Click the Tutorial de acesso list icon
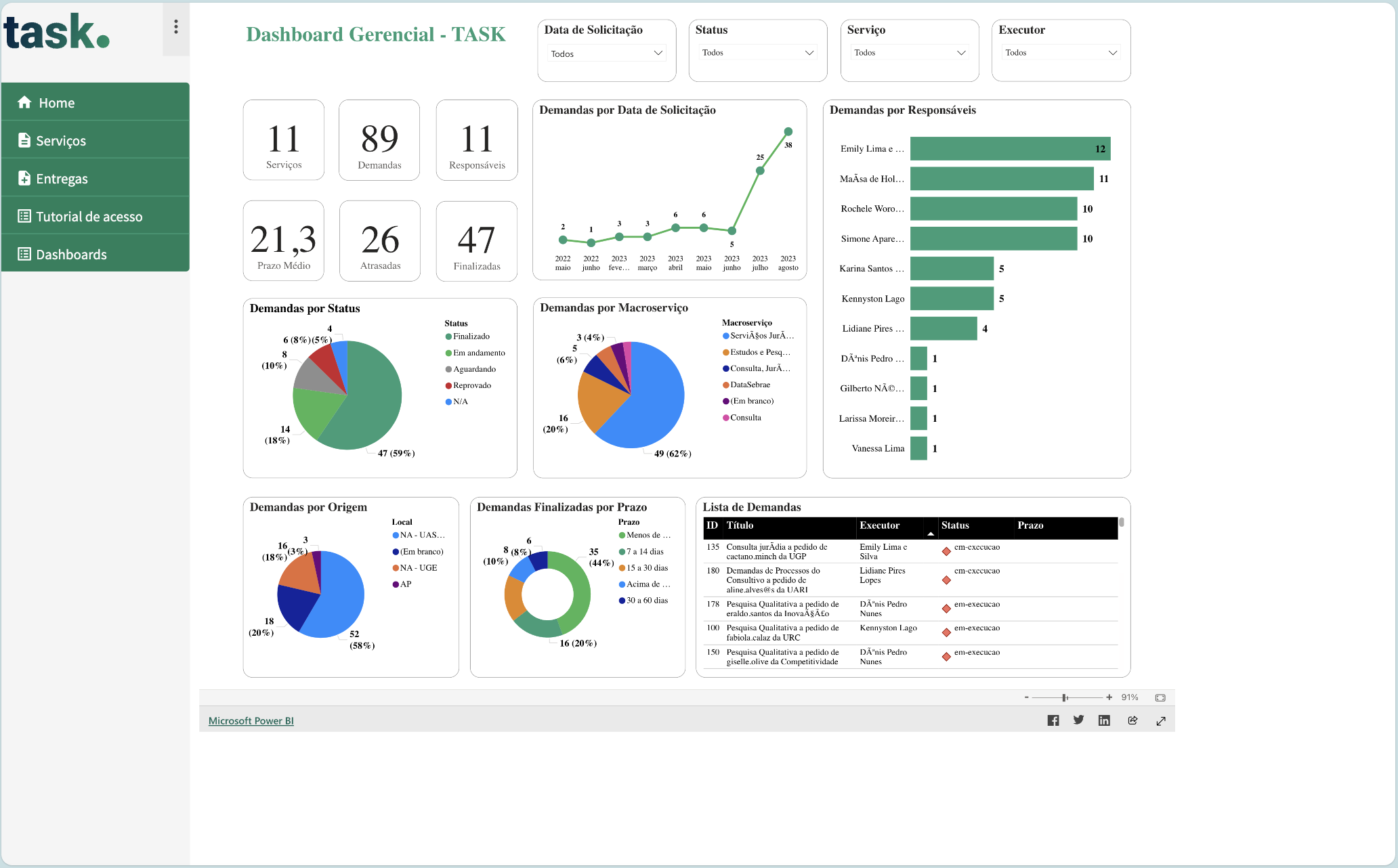Viewport: 1398px width, 868px height. point(24,216)
